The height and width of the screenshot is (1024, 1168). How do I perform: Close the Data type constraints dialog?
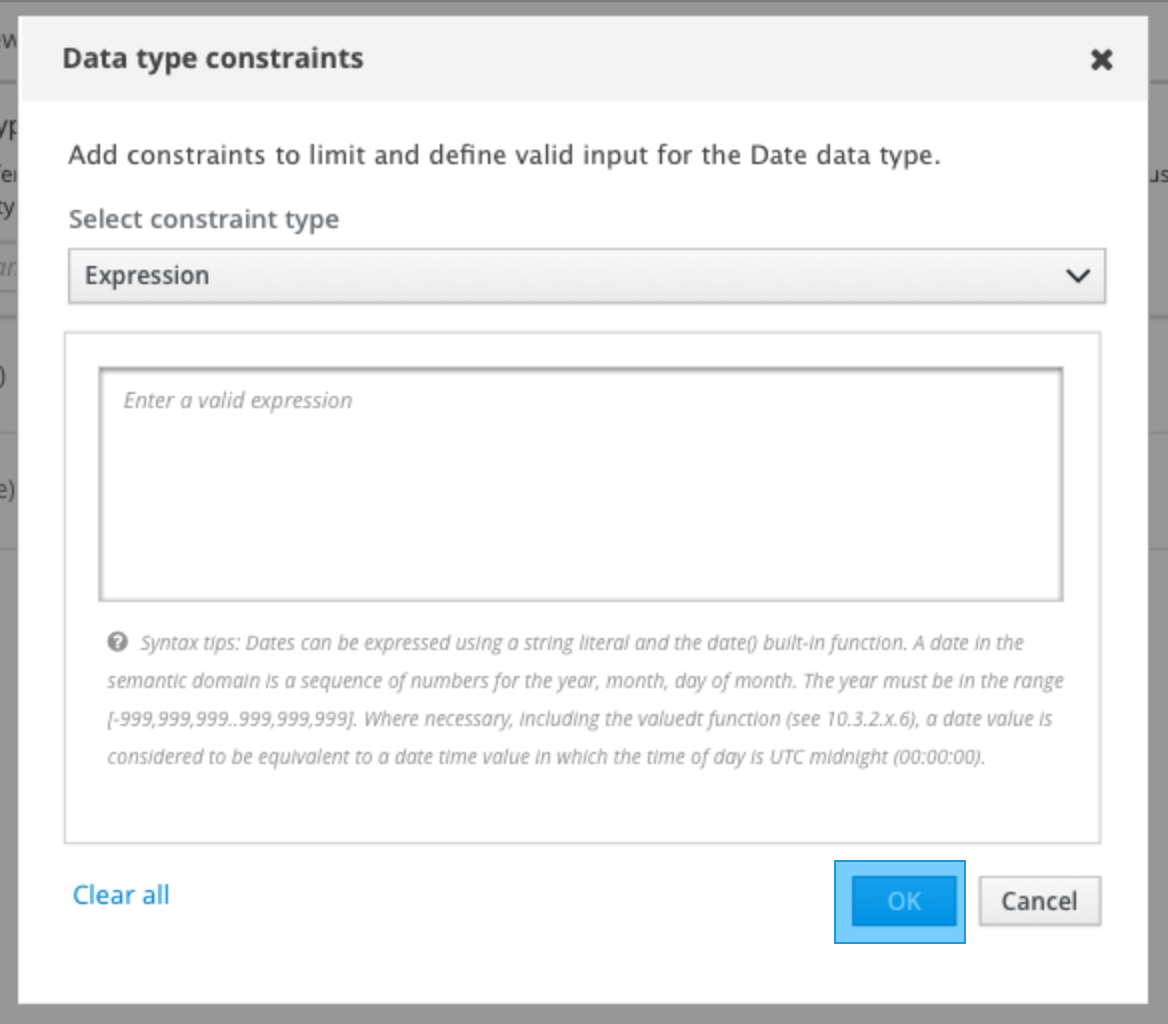click(x=1101, y=60)
